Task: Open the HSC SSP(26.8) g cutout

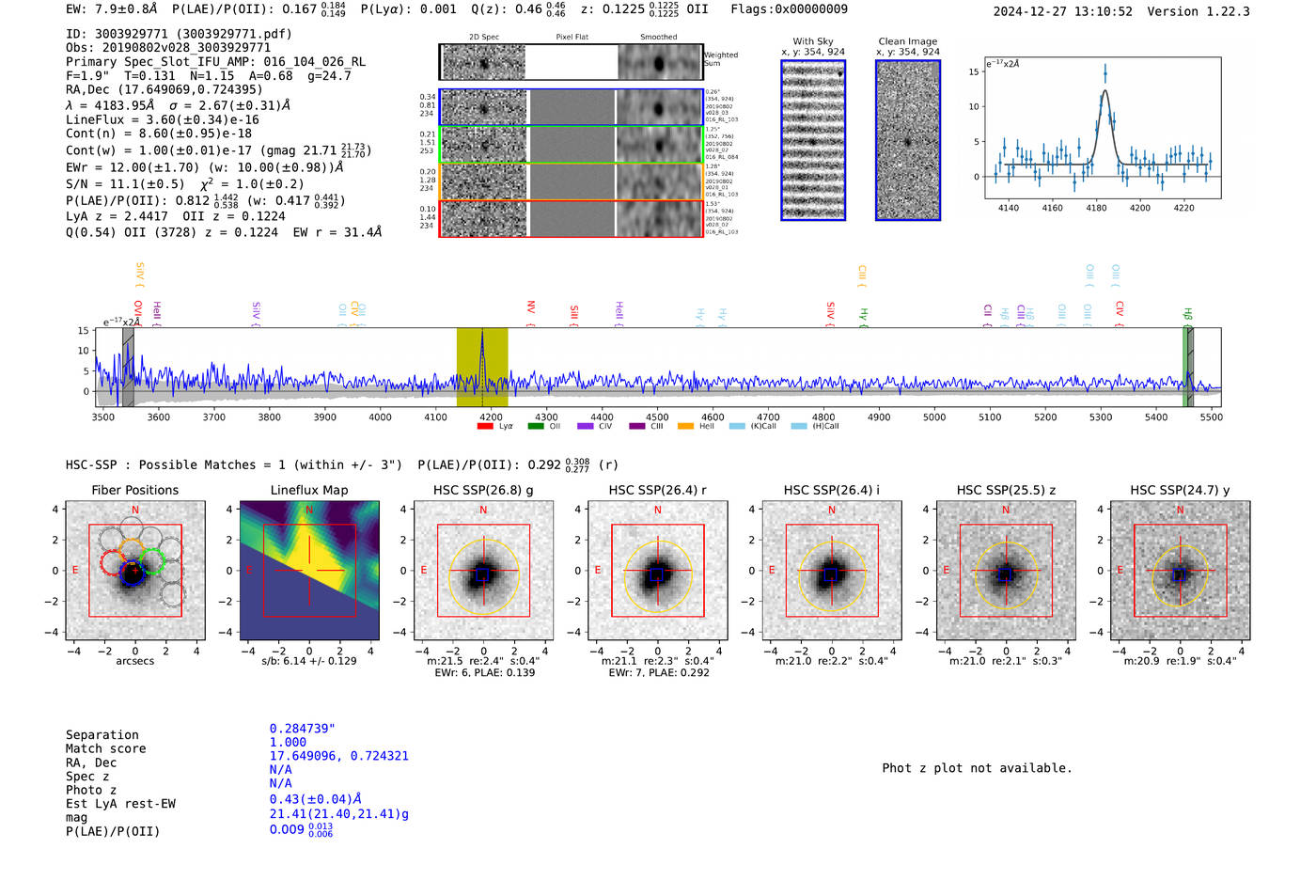Action: click(483, 571)
